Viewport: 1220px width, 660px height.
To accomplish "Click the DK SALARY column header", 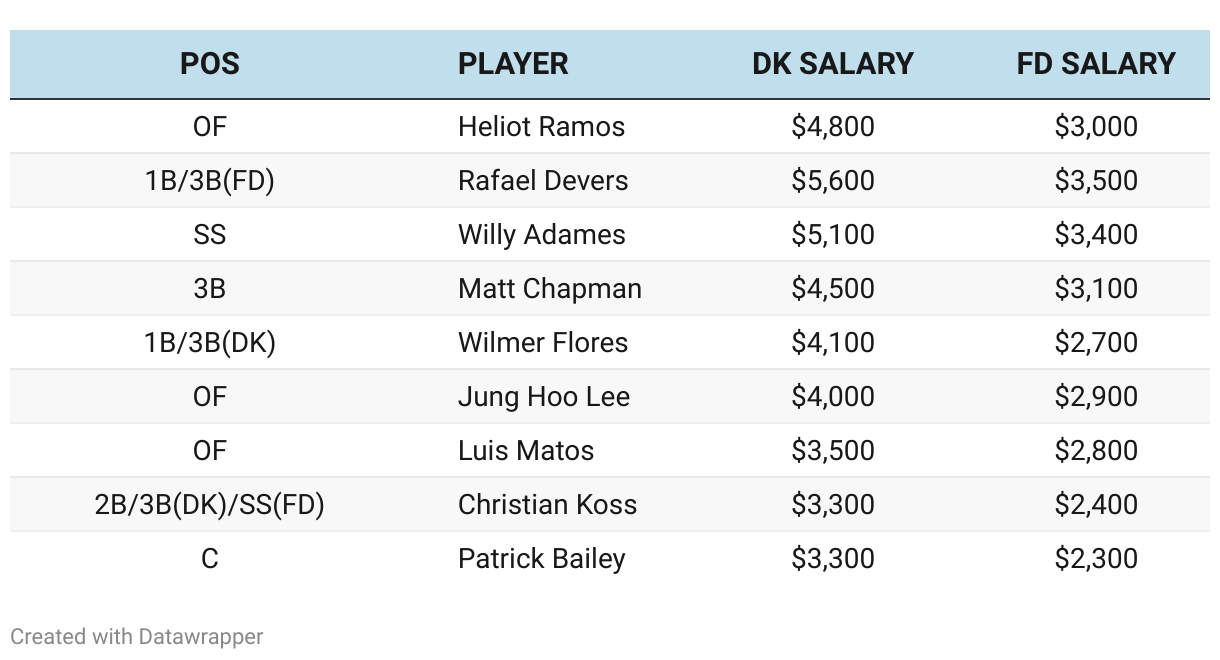I will [x=833, y=64].
